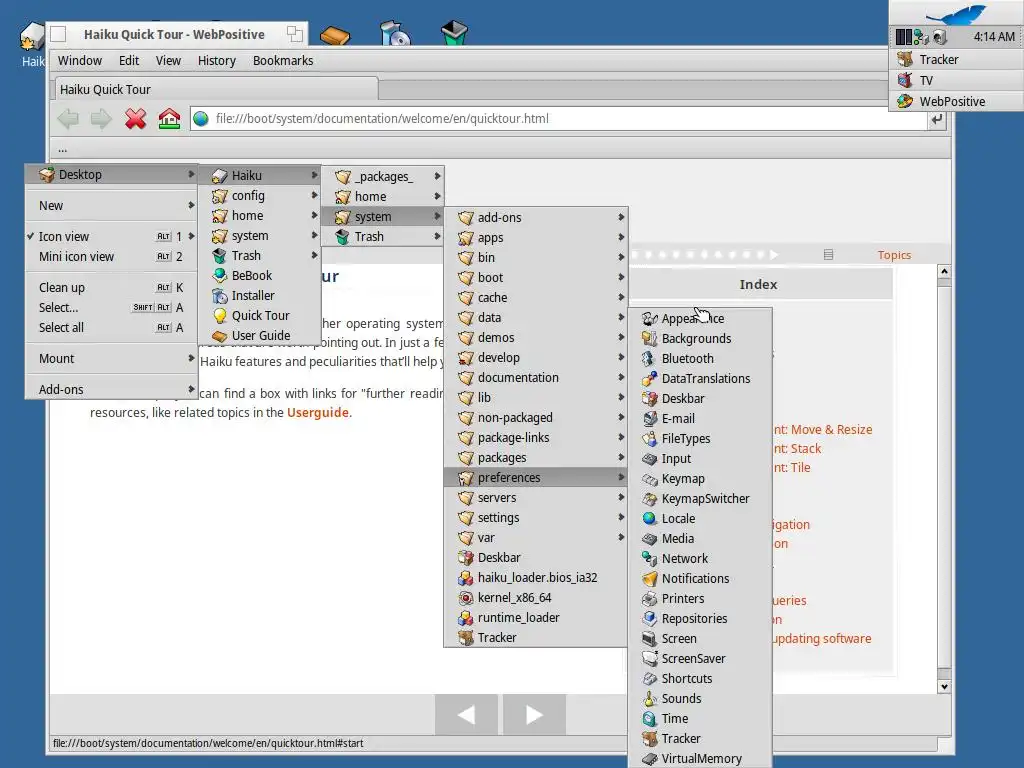Viewport: 1024px width, 768px height.
Task: Open the Edit menu
Action: coord(129,61)
